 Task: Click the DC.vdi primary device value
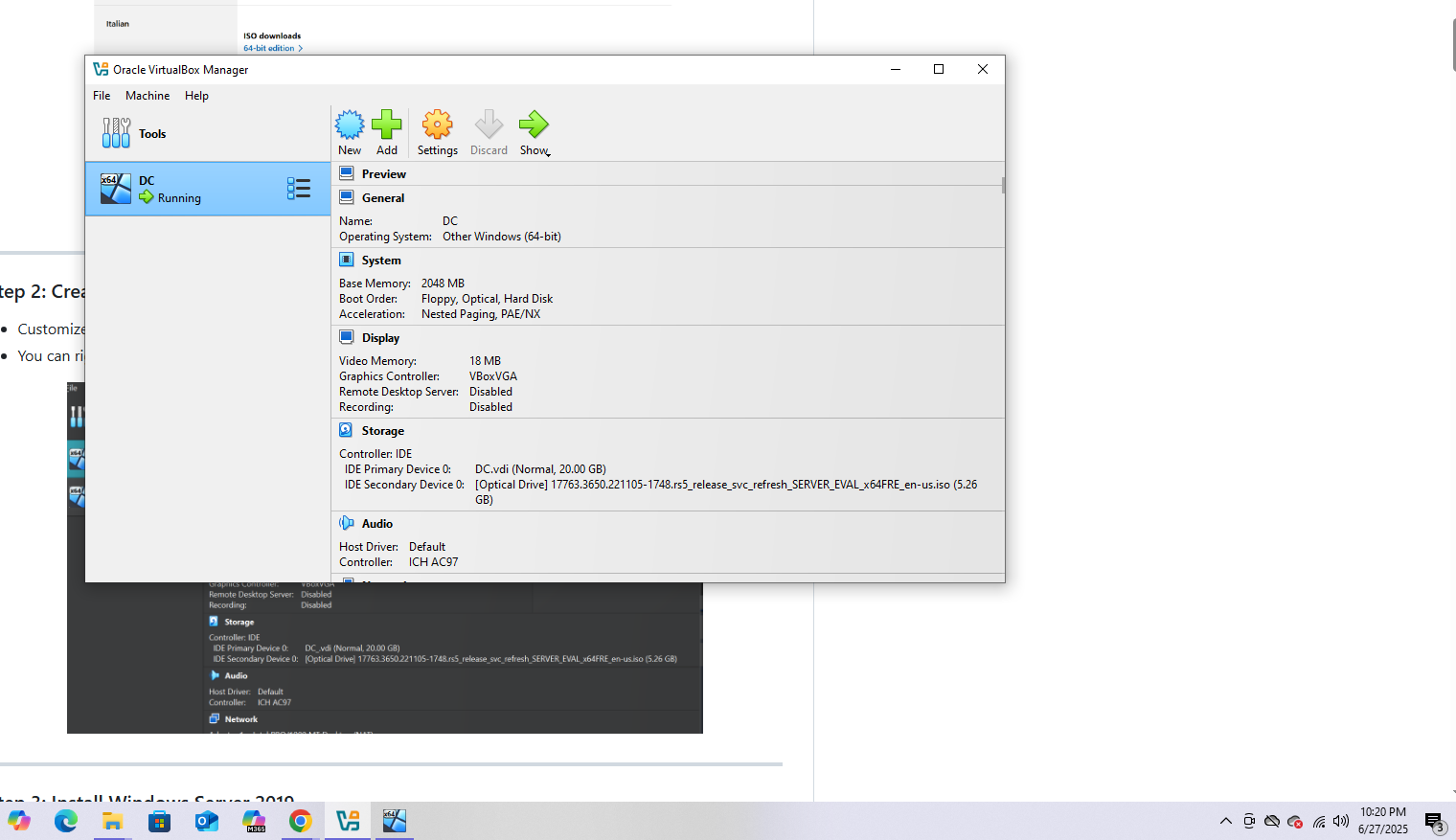pyautogui.click(x=540, y=469)
